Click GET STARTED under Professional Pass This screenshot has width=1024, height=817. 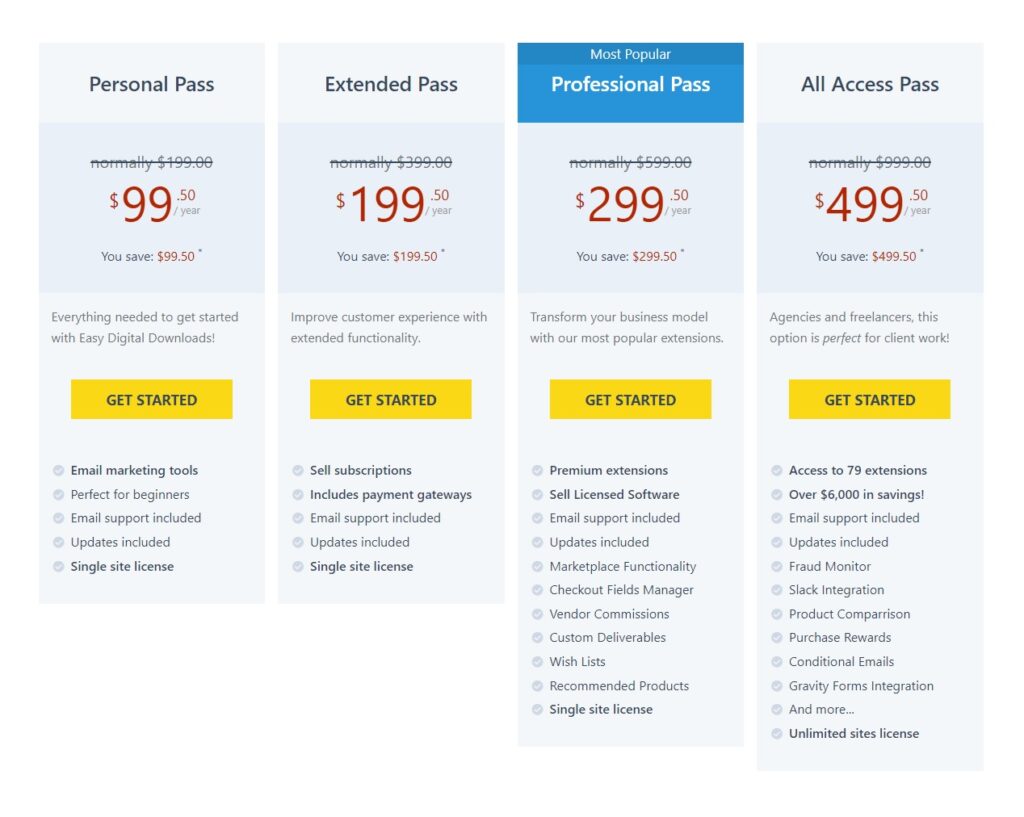click(630, 399)
